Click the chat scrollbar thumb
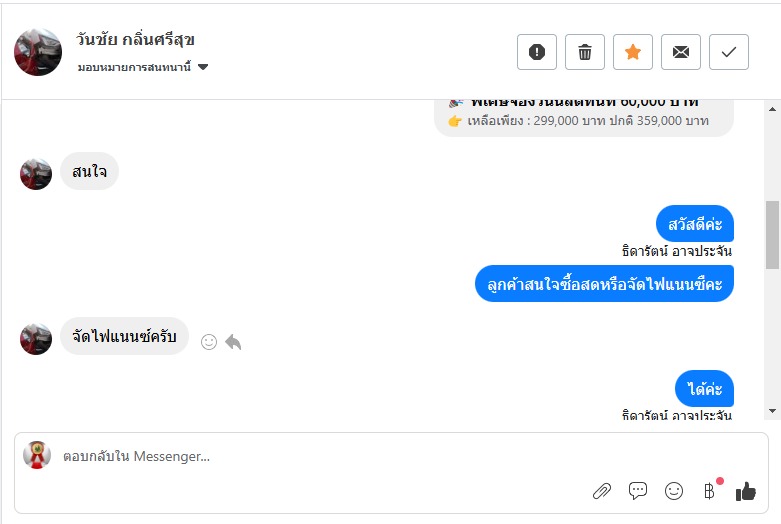 pos(772,235)
